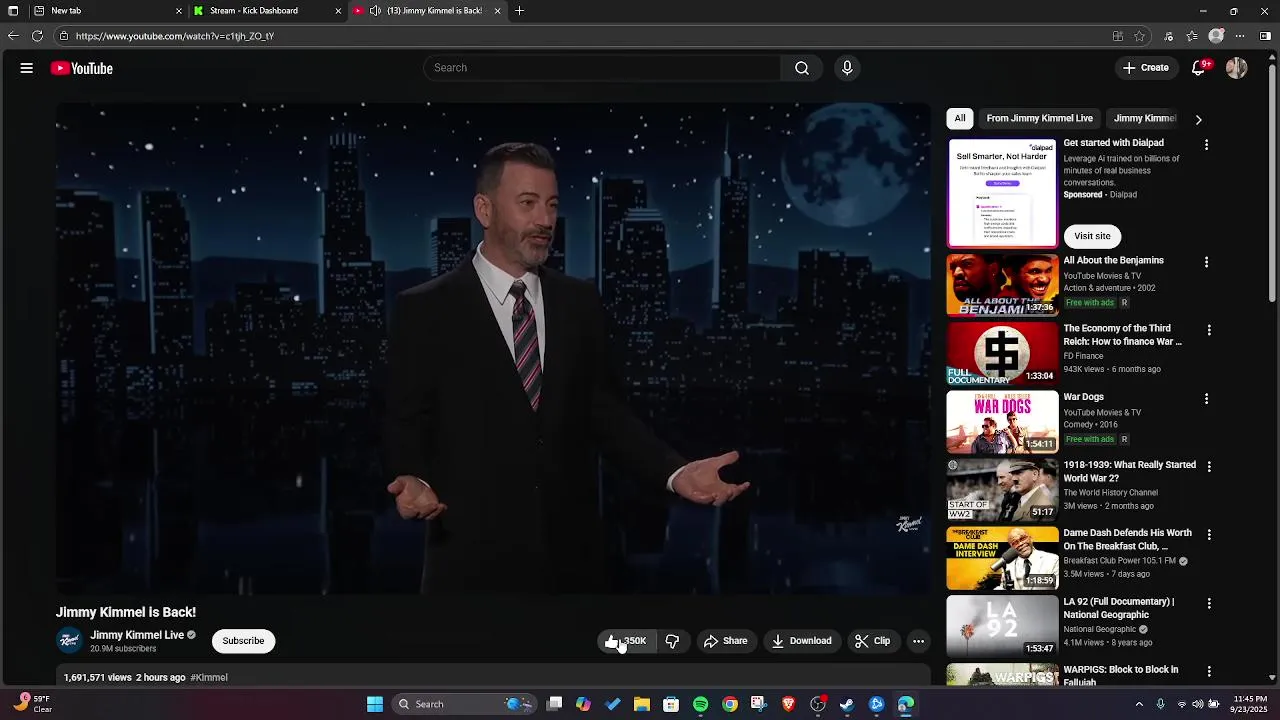
Task: Open All About the Benjamins thumbnail
Action: click(1002, 285)
